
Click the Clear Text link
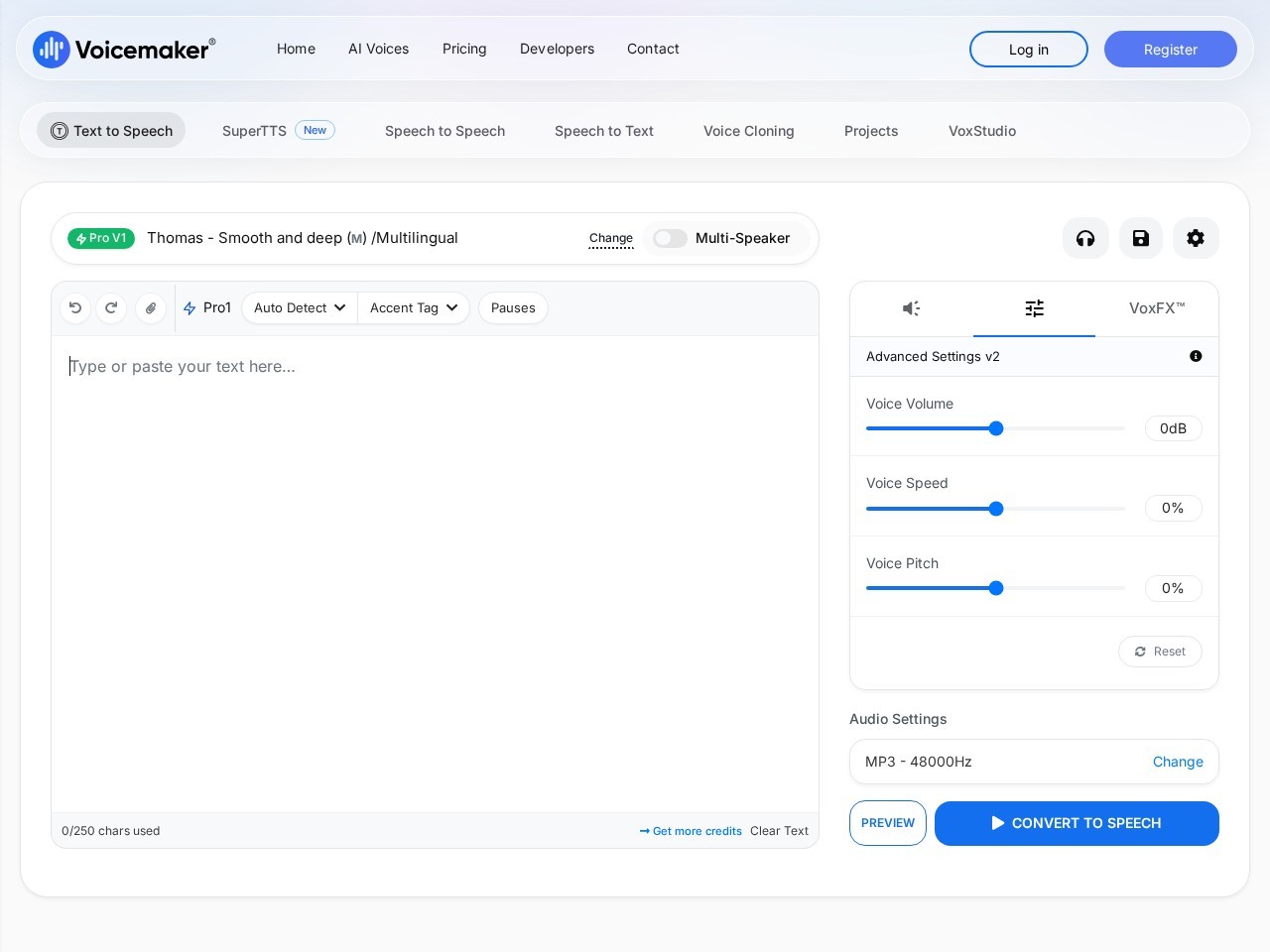(779, 831)
